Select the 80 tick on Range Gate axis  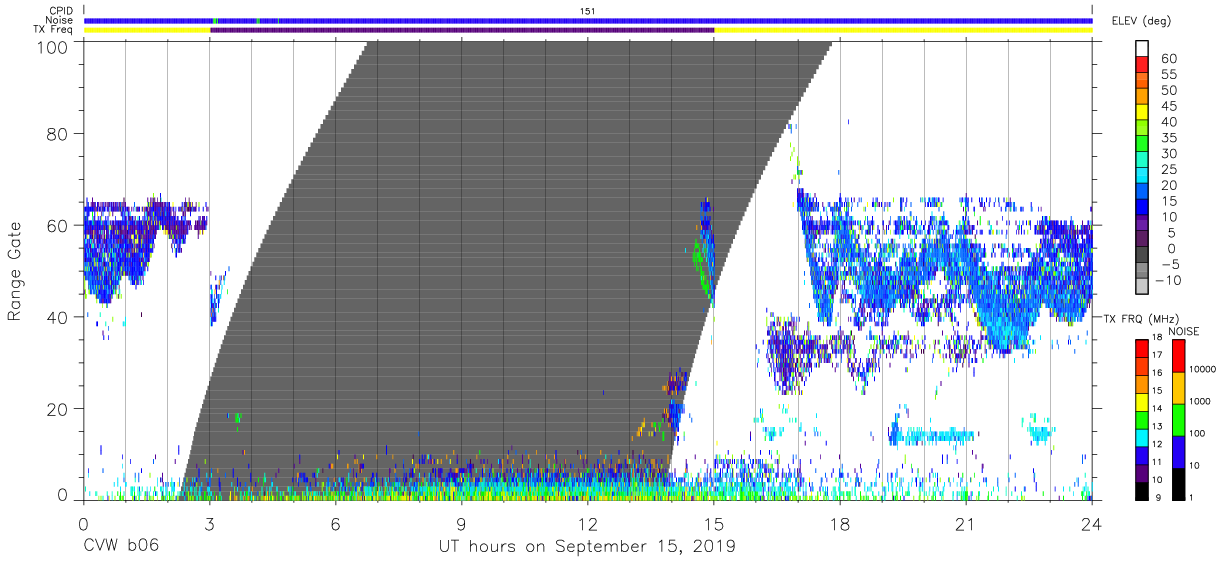point(59,133)
